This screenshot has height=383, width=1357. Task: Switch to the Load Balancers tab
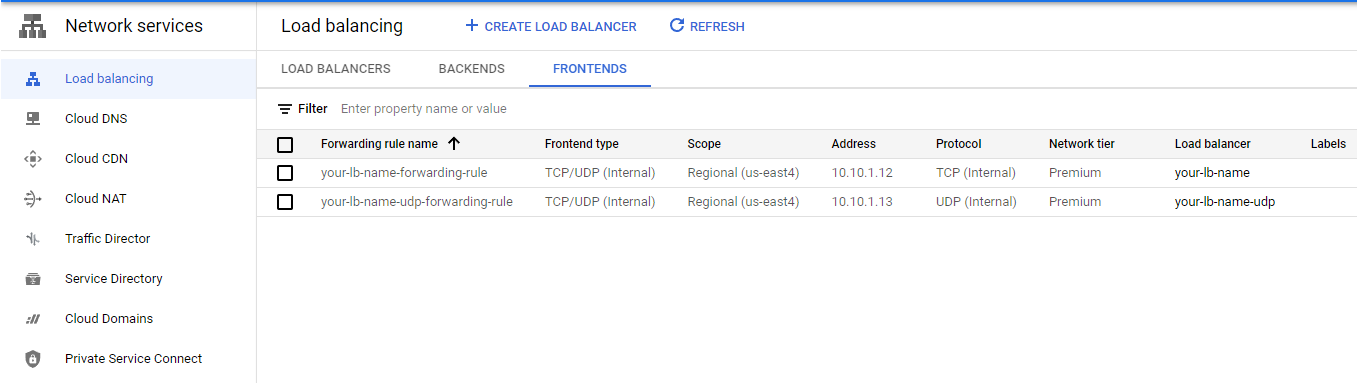tap(336, 69)
